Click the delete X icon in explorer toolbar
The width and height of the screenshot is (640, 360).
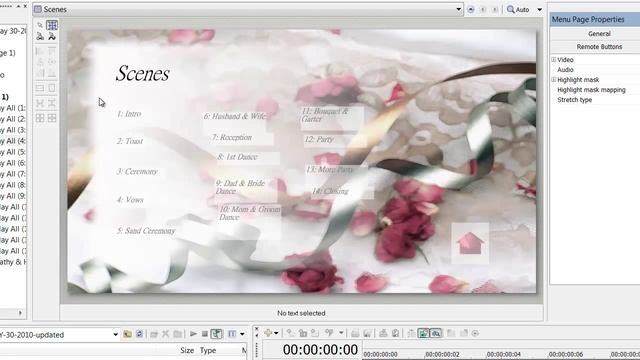point(165,334)
